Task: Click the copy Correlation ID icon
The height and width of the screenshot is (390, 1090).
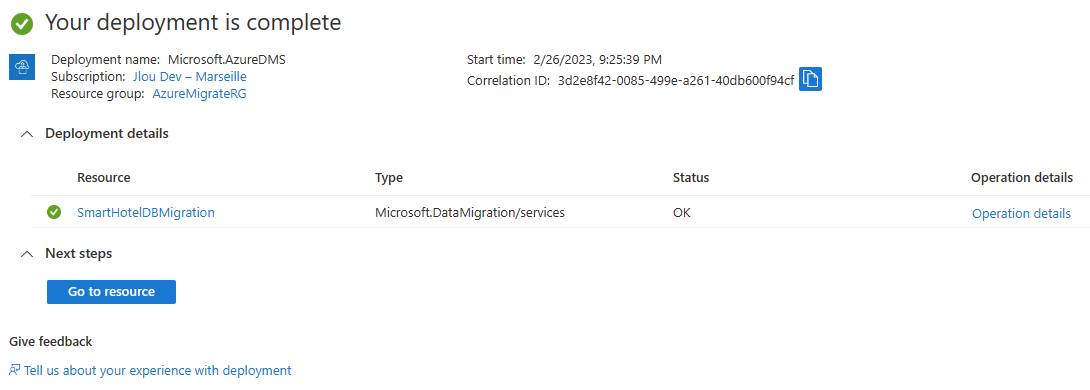Action: [811, 79]
